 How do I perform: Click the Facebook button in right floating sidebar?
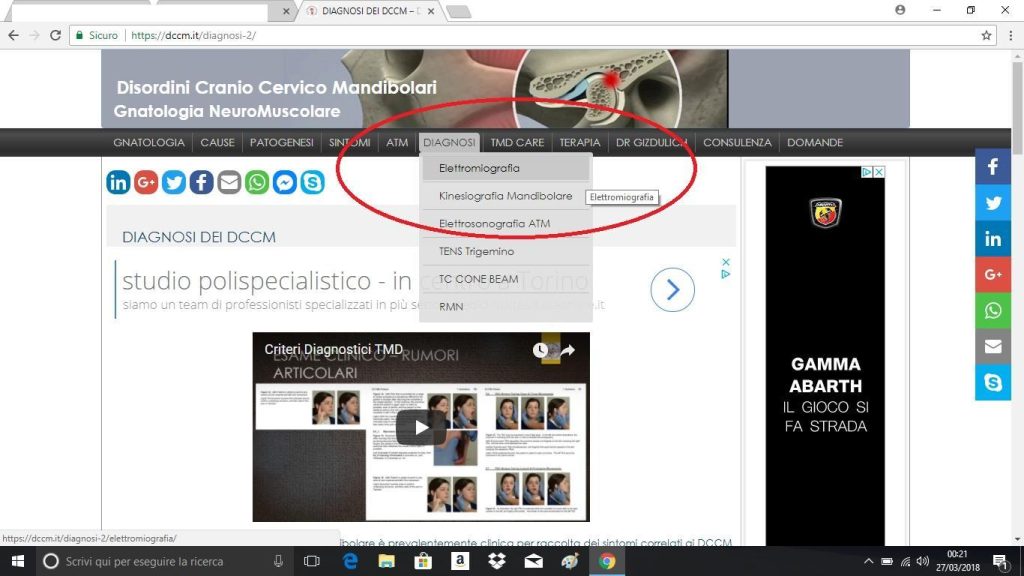(x=993, y=167)
